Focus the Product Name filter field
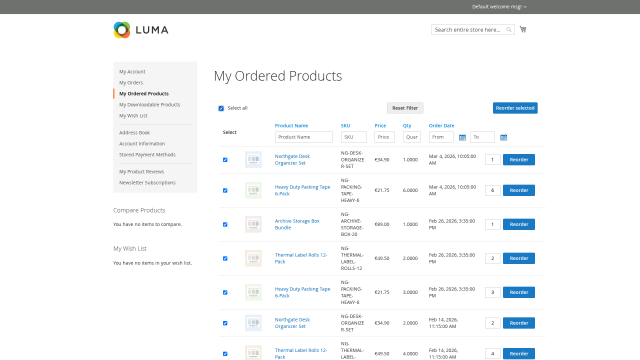 304,137
